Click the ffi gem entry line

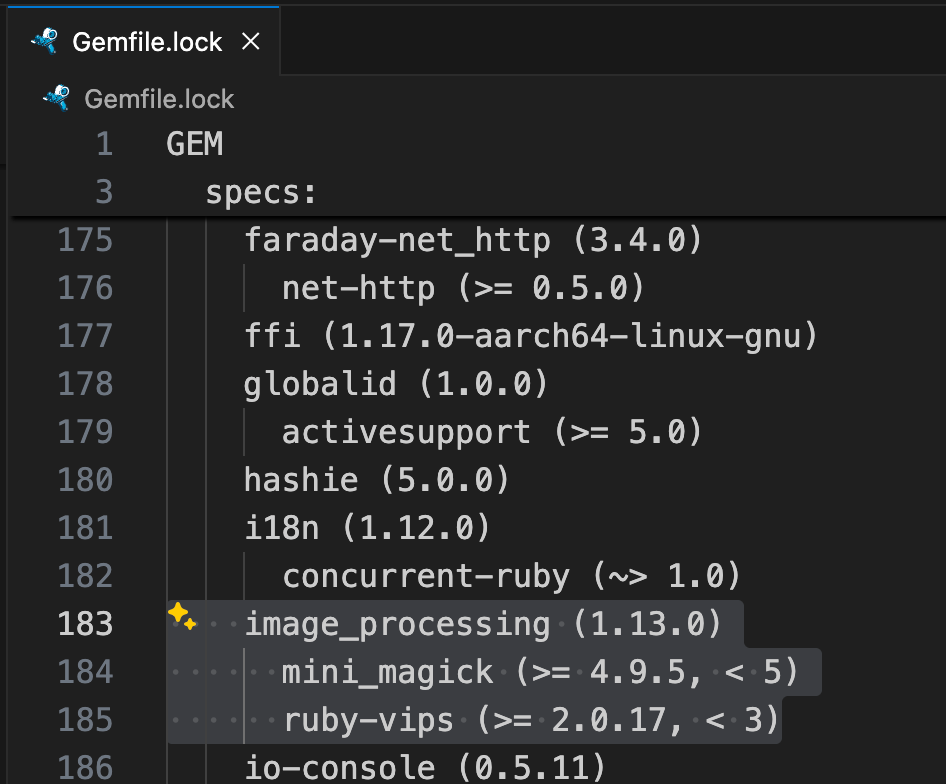[x=530, y=336]
